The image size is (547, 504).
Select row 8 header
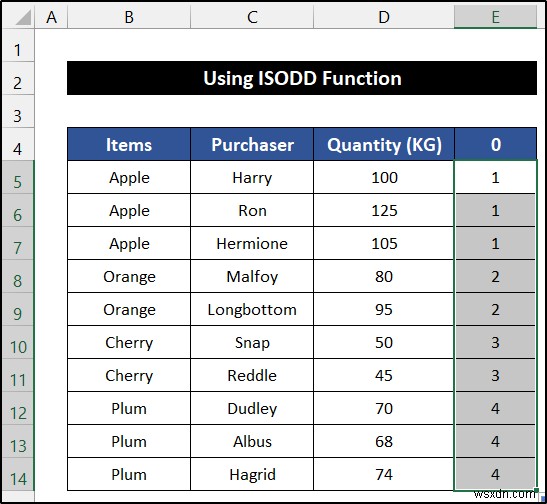pyautogui.click(x=17, y=276)
